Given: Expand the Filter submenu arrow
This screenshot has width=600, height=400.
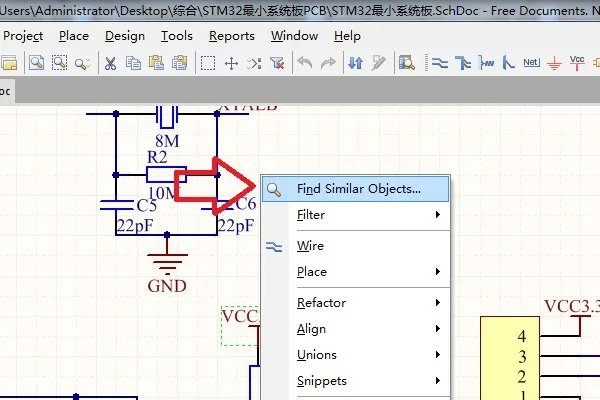Looking at the screenshot, I should click(438, 215).
